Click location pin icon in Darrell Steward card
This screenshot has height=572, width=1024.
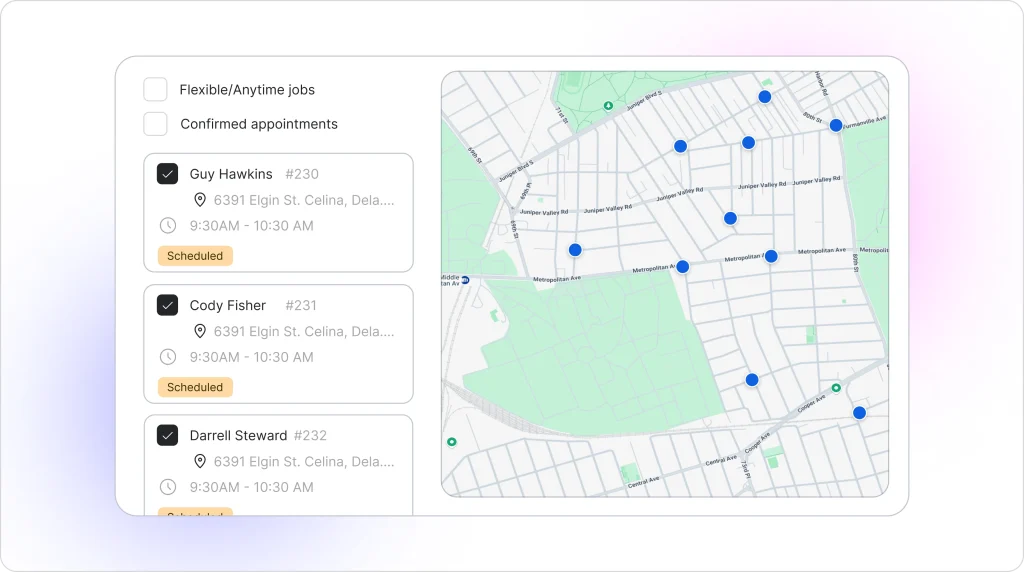[200, 461]
